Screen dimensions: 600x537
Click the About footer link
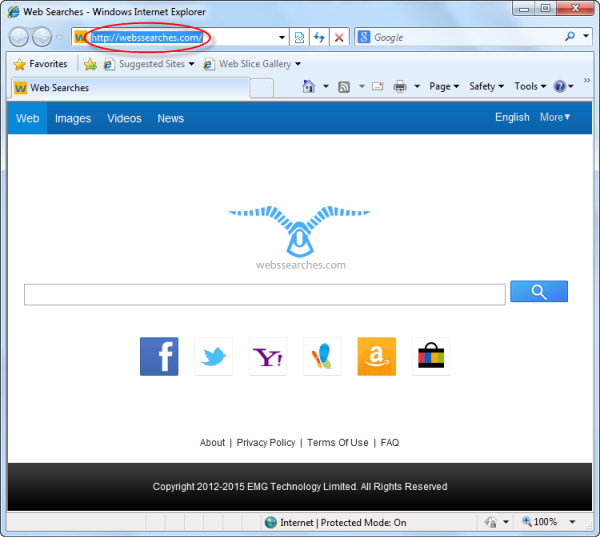212,443
